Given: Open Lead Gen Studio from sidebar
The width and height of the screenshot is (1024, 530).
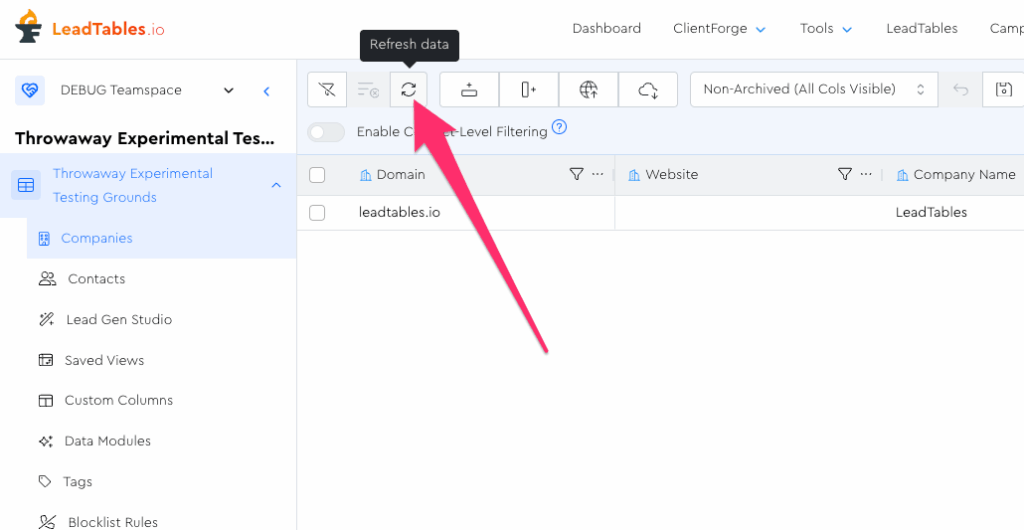Looking at the screenshot, I should [118, 320].
